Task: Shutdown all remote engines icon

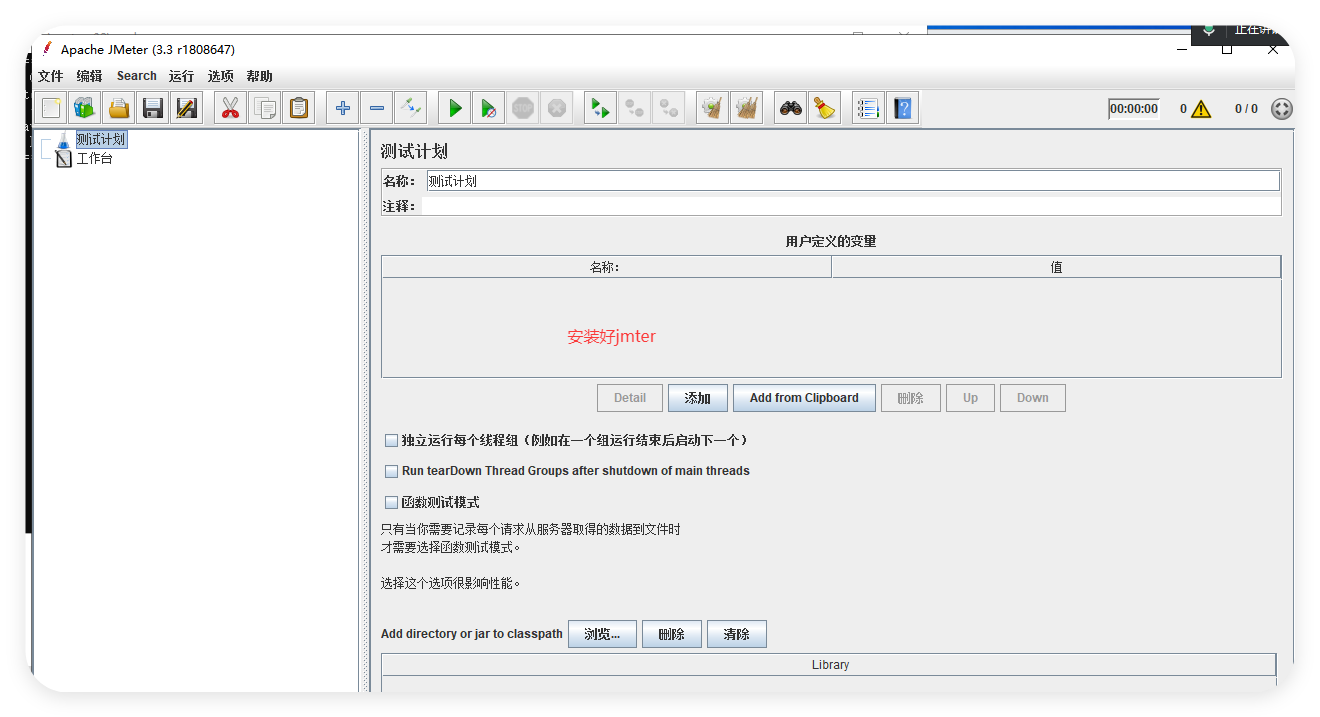Action: pos(668,108)
